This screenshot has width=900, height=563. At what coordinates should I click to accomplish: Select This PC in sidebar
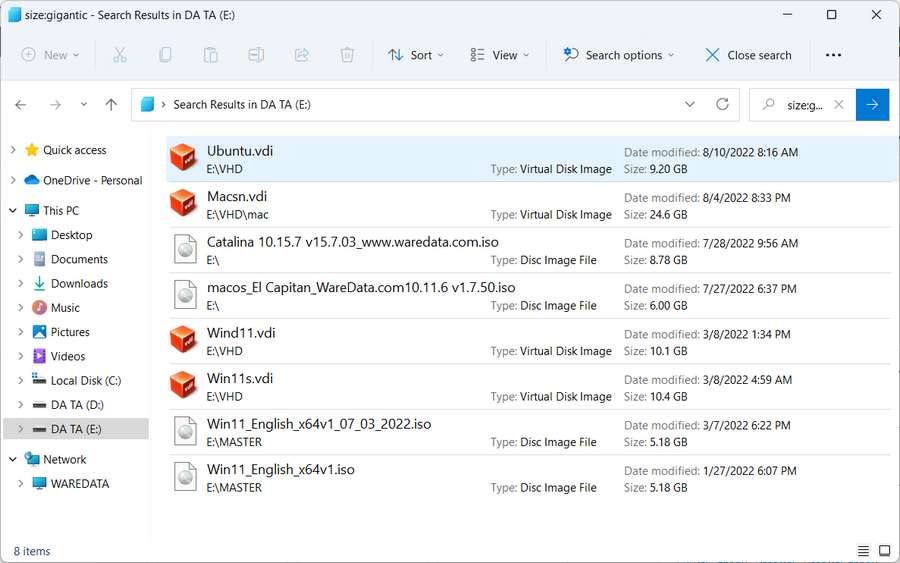coord(61,211)
